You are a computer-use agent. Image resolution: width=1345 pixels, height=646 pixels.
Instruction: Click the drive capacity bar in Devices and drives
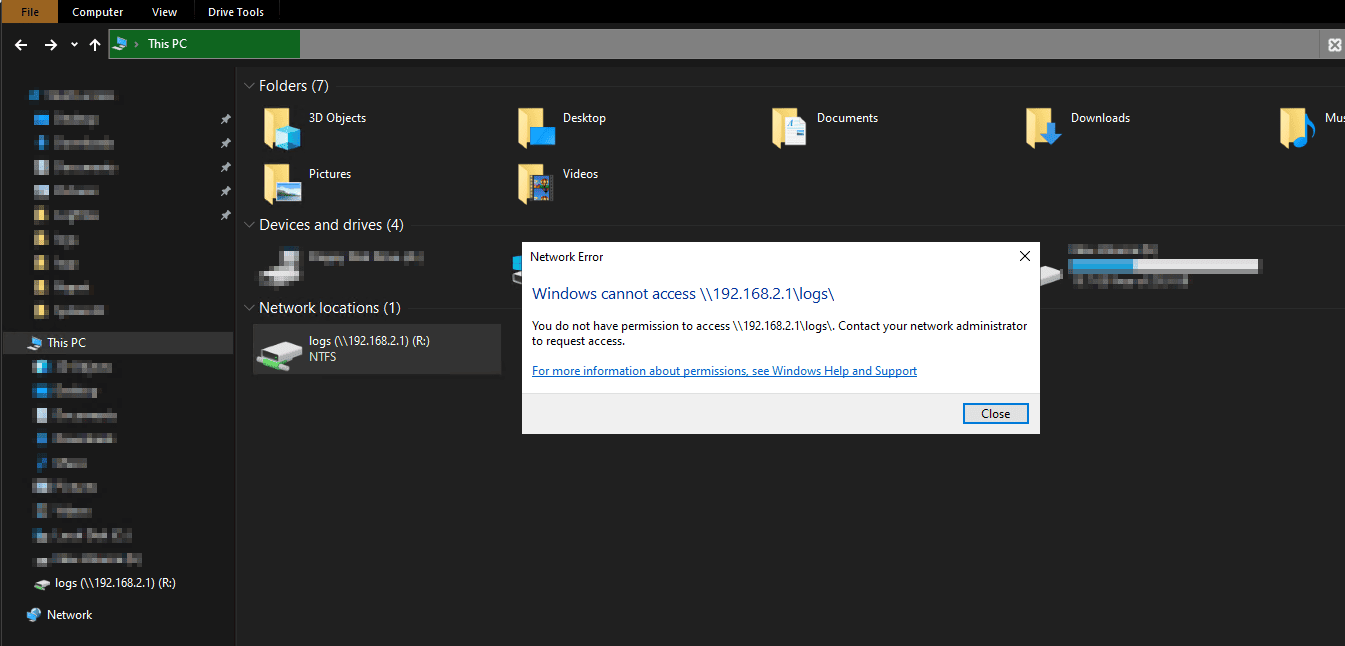1163,266
